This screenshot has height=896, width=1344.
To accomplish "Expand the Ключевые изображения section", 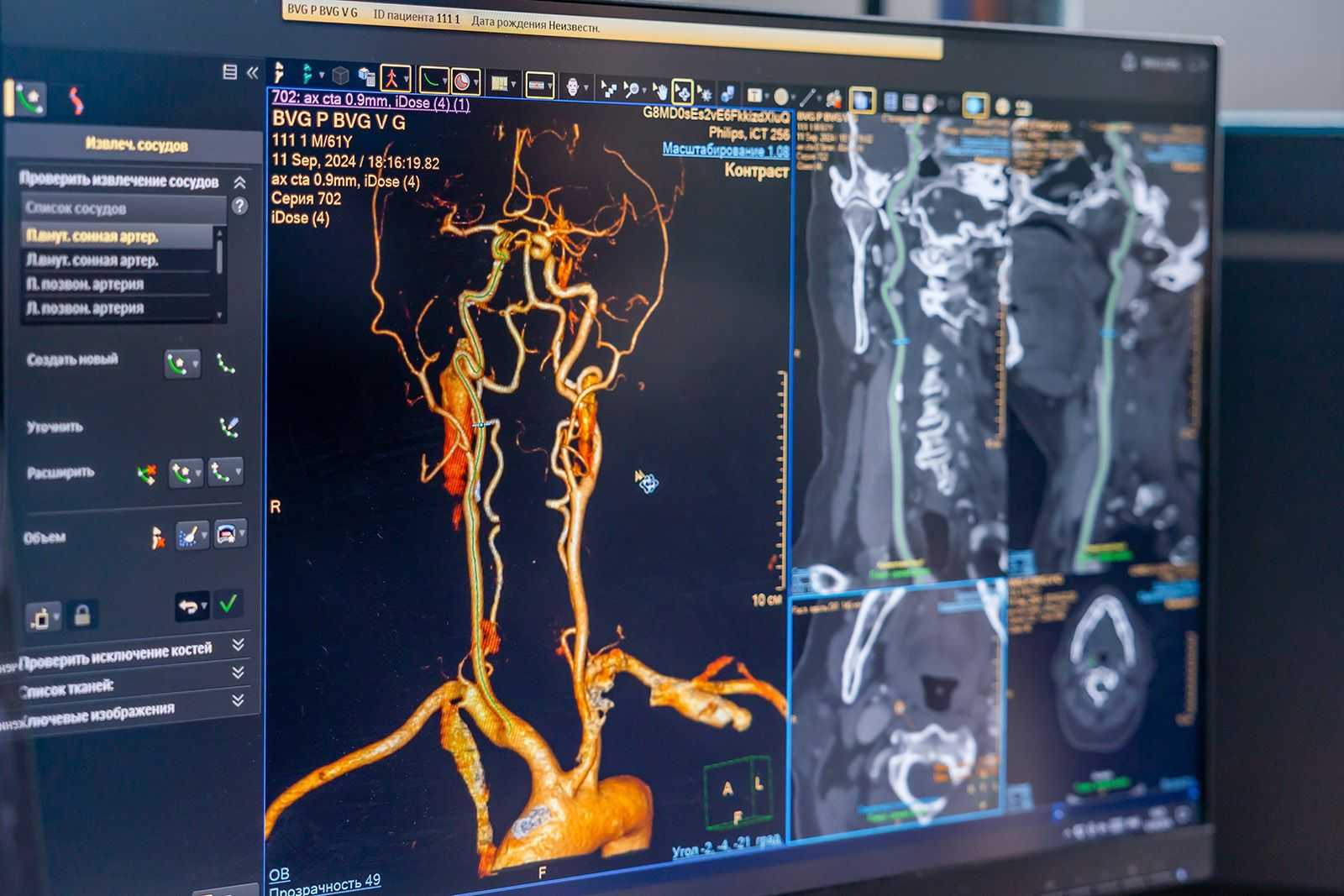I will 239,700.
